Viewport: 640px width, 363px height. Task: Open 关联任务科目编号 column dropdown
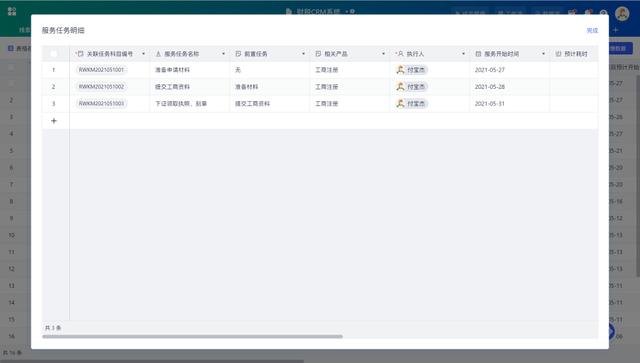(x=143, y=54)
